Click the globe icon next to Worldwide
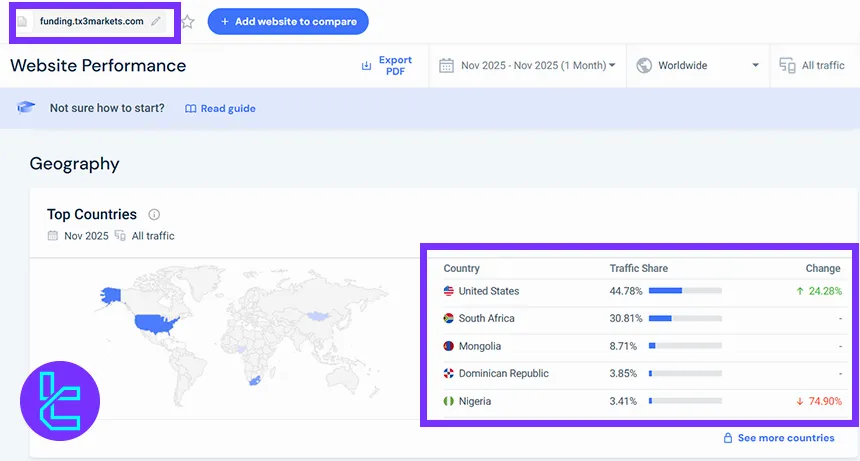 [644, 66]
